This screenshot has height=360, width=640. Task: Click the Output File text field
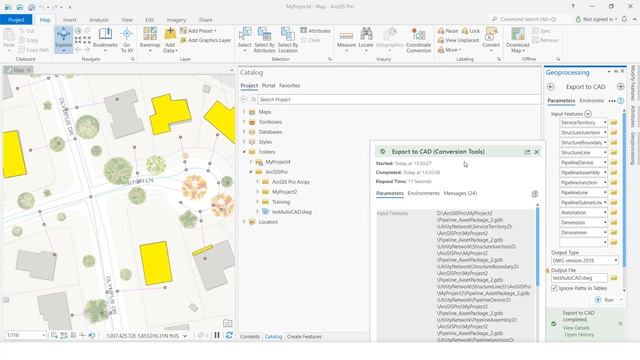(x=579, y=278)
